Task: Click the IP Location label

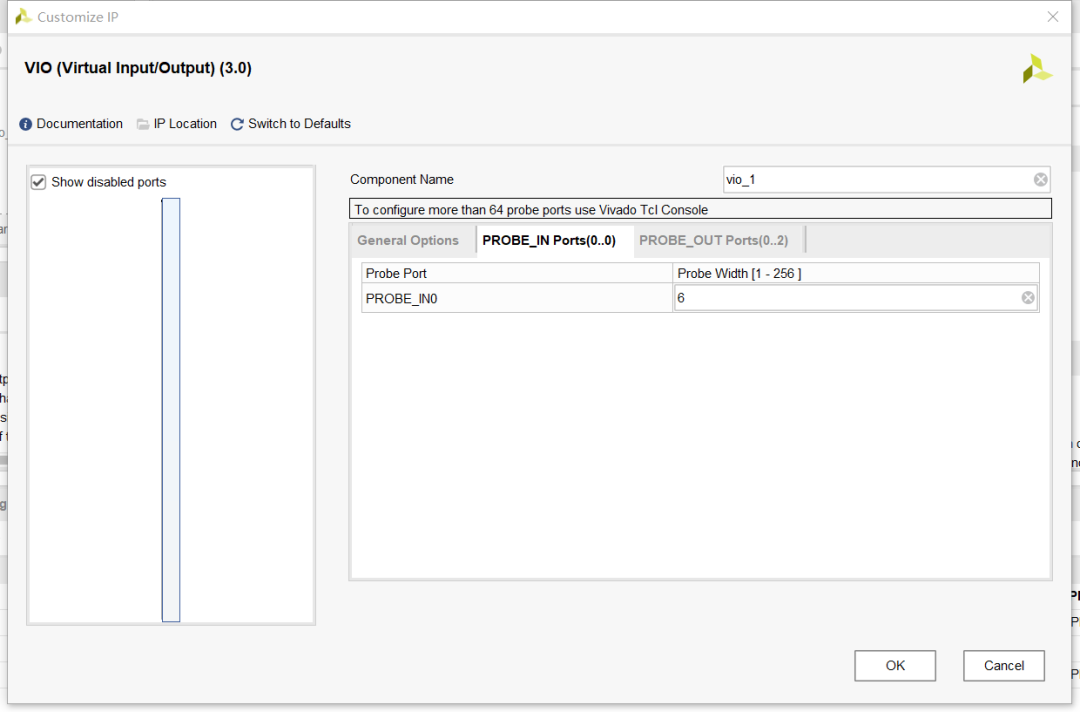Action: pyautogui.click(x=185, y=124)
